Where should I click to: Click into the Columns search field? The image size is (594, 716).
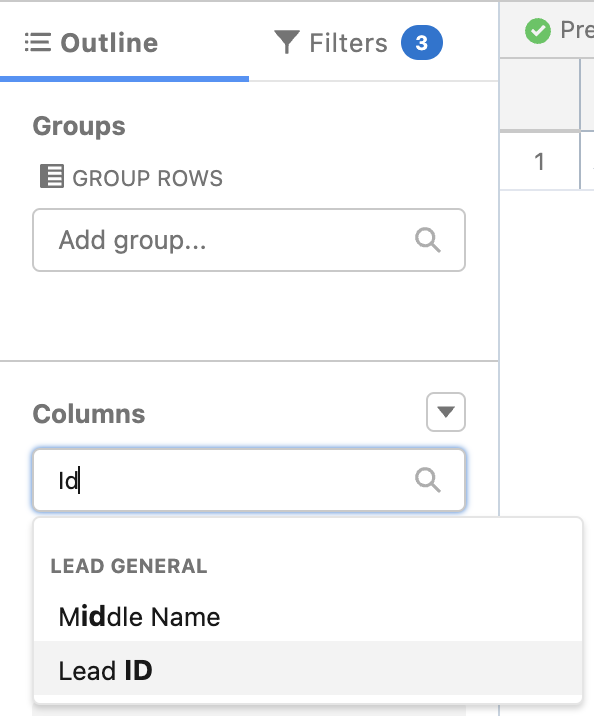(x=249, y=480)
